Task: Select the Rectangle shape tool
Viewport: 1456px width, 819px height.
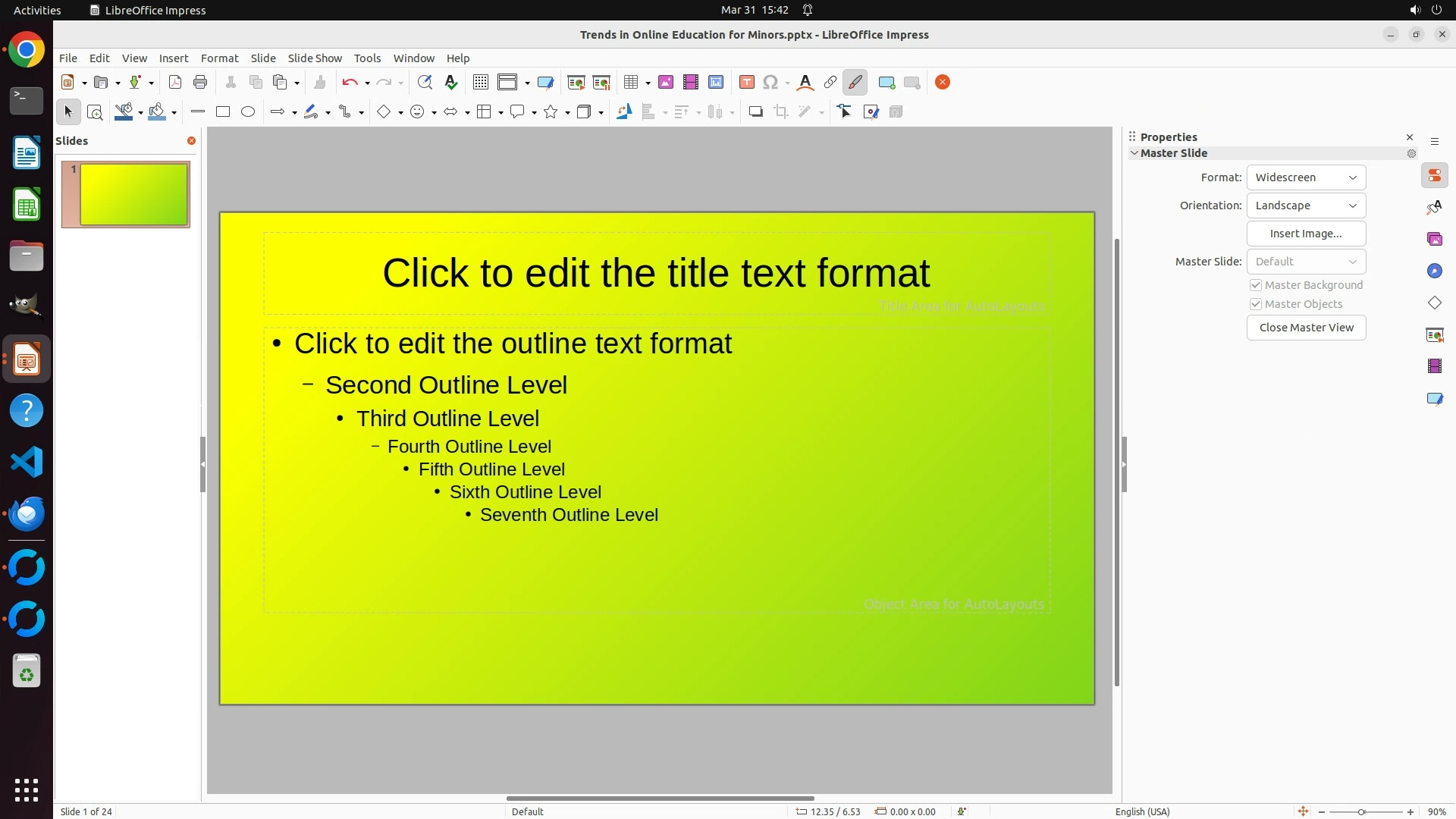Action: [x=223, y=112]
